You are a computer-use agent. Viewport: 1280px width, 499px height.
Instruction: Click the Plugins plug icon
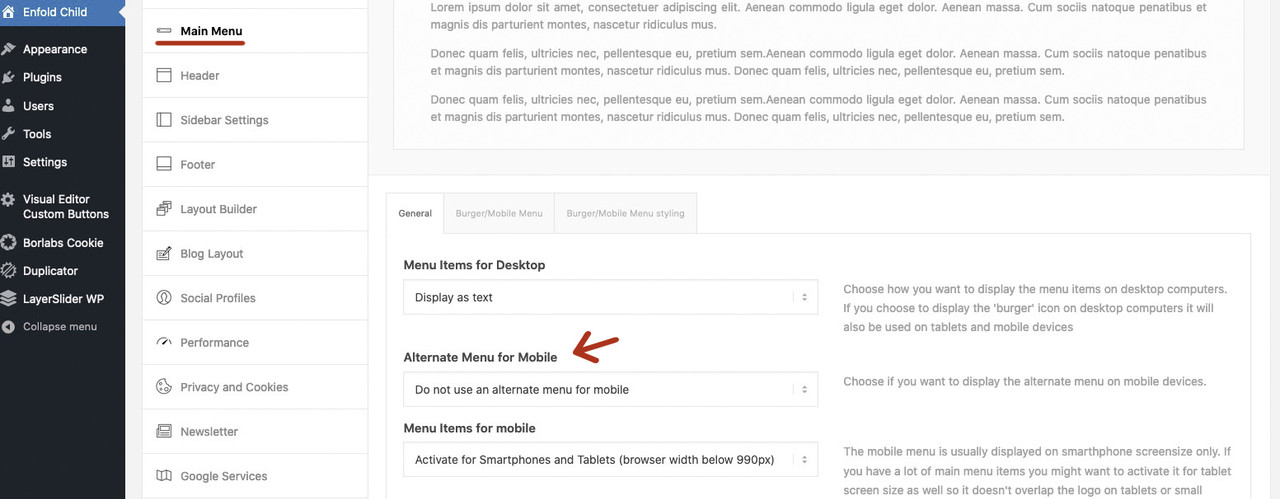point(9,77)
